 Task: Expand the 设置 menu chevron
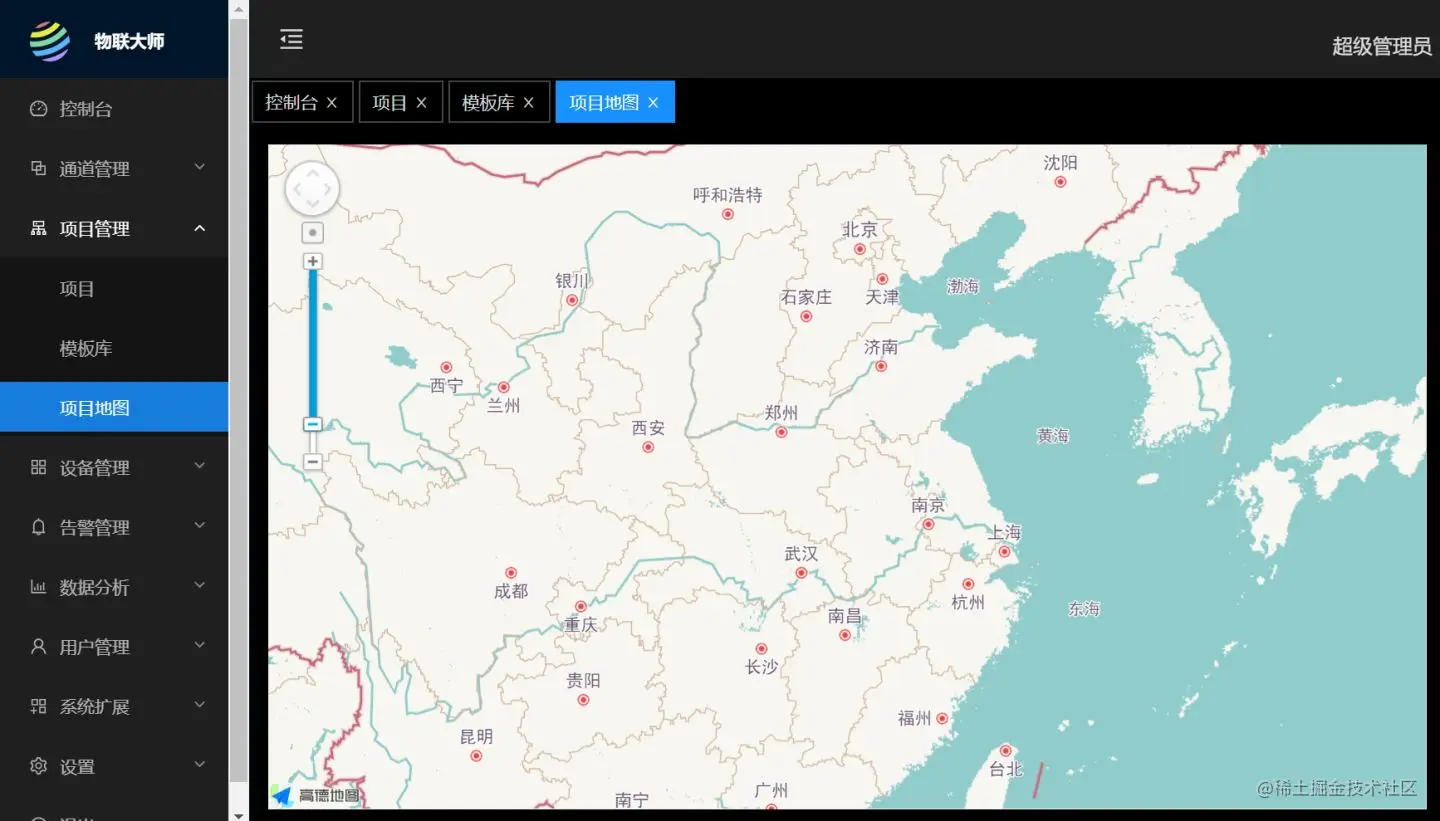199,765
